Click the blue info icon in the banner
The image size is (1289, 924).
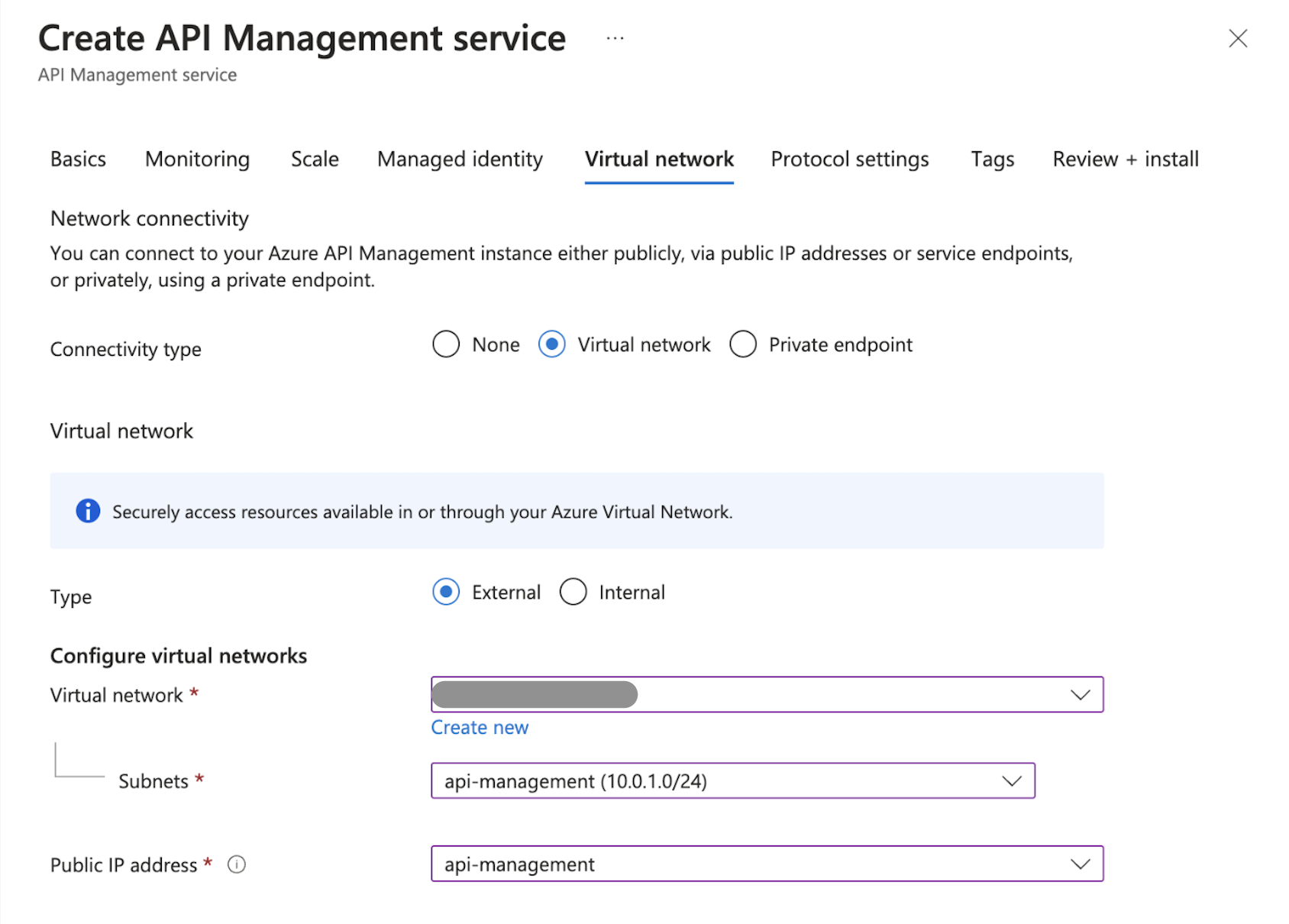coord(88,511)
